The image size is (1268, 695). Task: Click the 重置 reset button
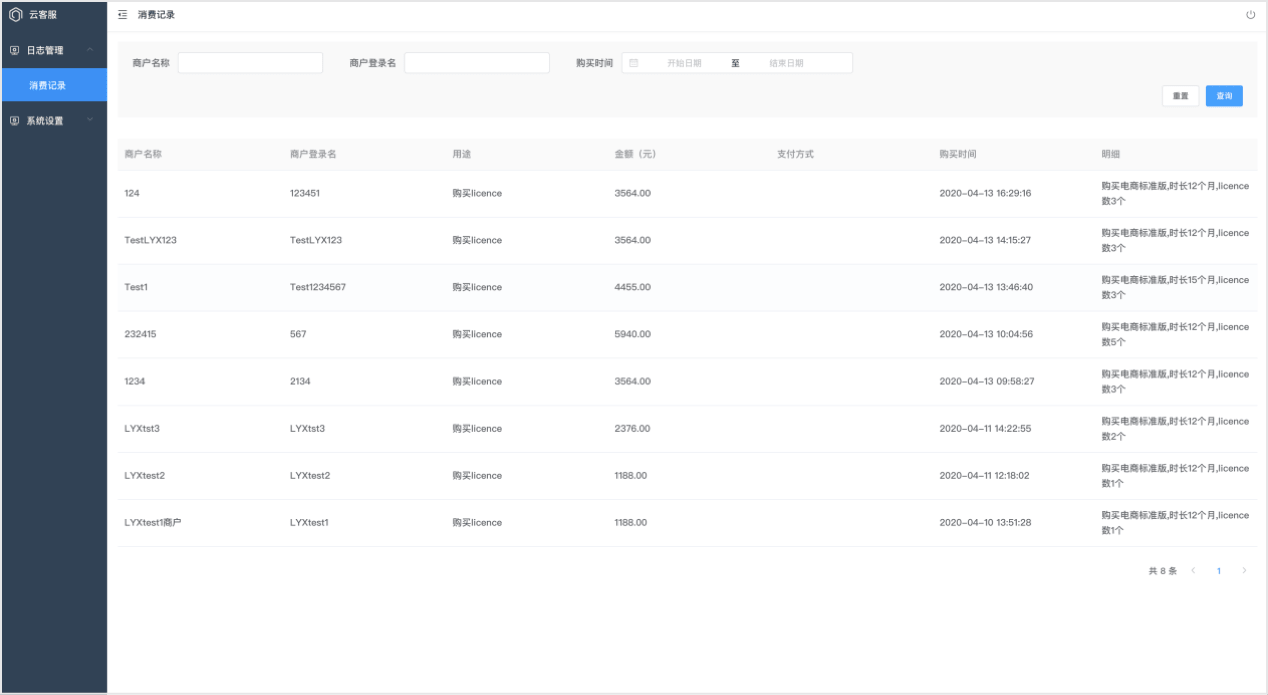point(1180,96)
